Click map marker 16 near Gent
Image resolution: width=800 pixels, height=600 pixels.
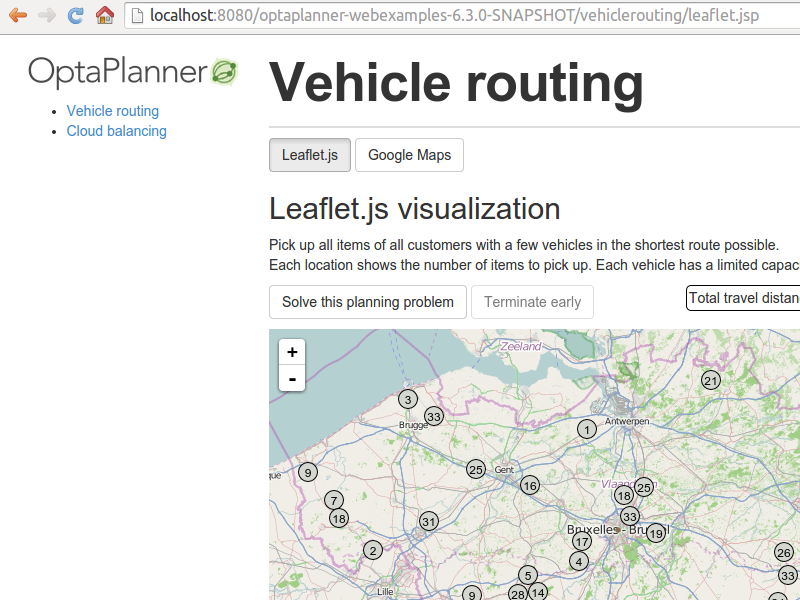click(530, 485)
